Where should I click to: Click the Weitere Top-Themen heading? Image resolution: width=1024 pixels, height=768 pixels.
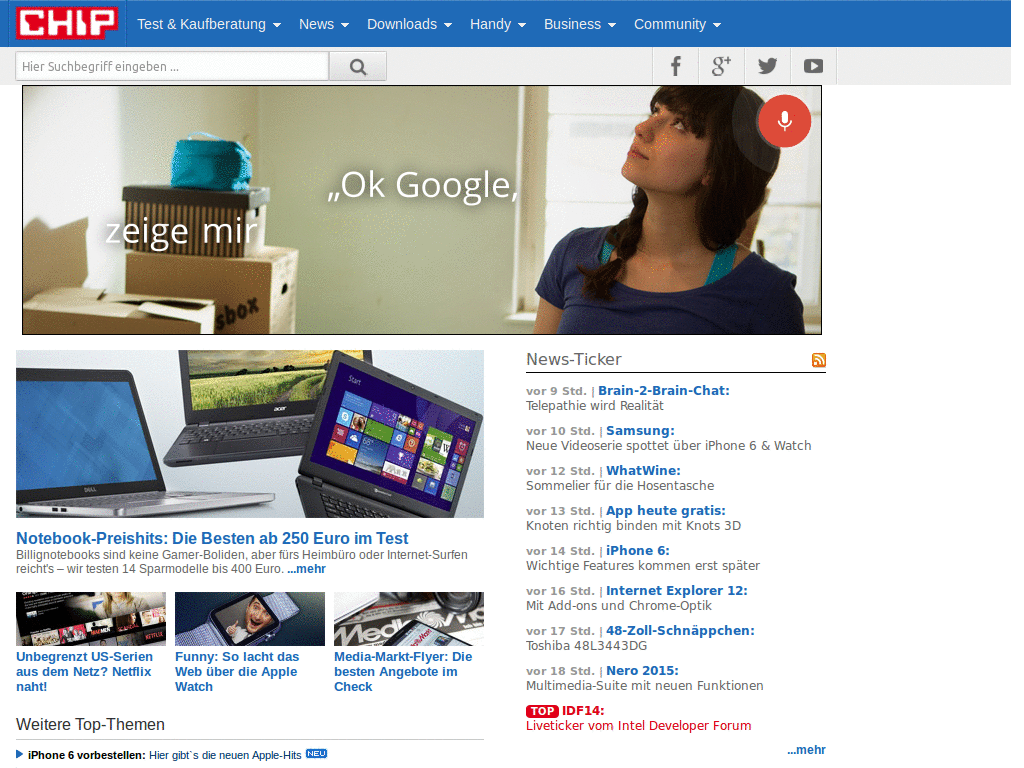(90, 724)
